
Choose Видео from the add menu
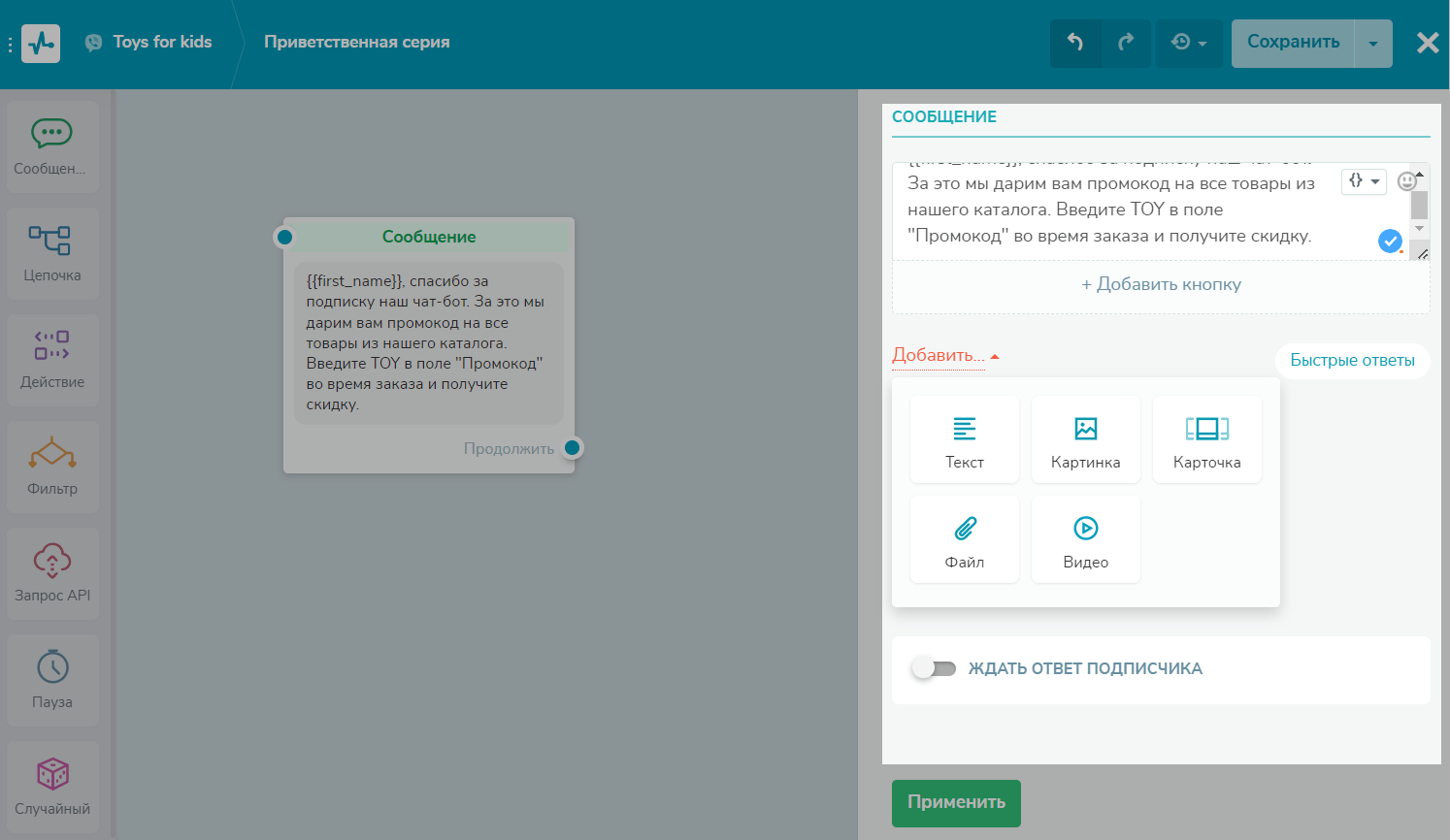point(1085,539)
